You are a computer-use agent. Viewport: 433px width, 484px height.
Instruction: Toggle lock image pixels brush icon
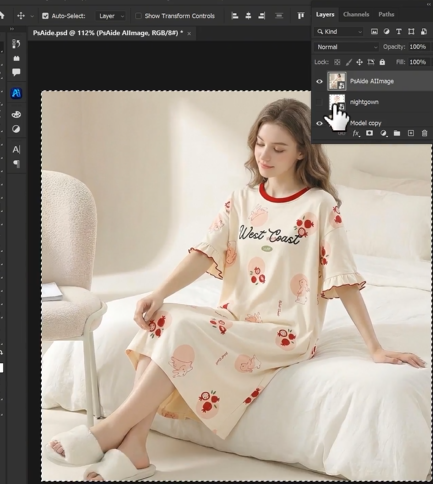point(349,62)
